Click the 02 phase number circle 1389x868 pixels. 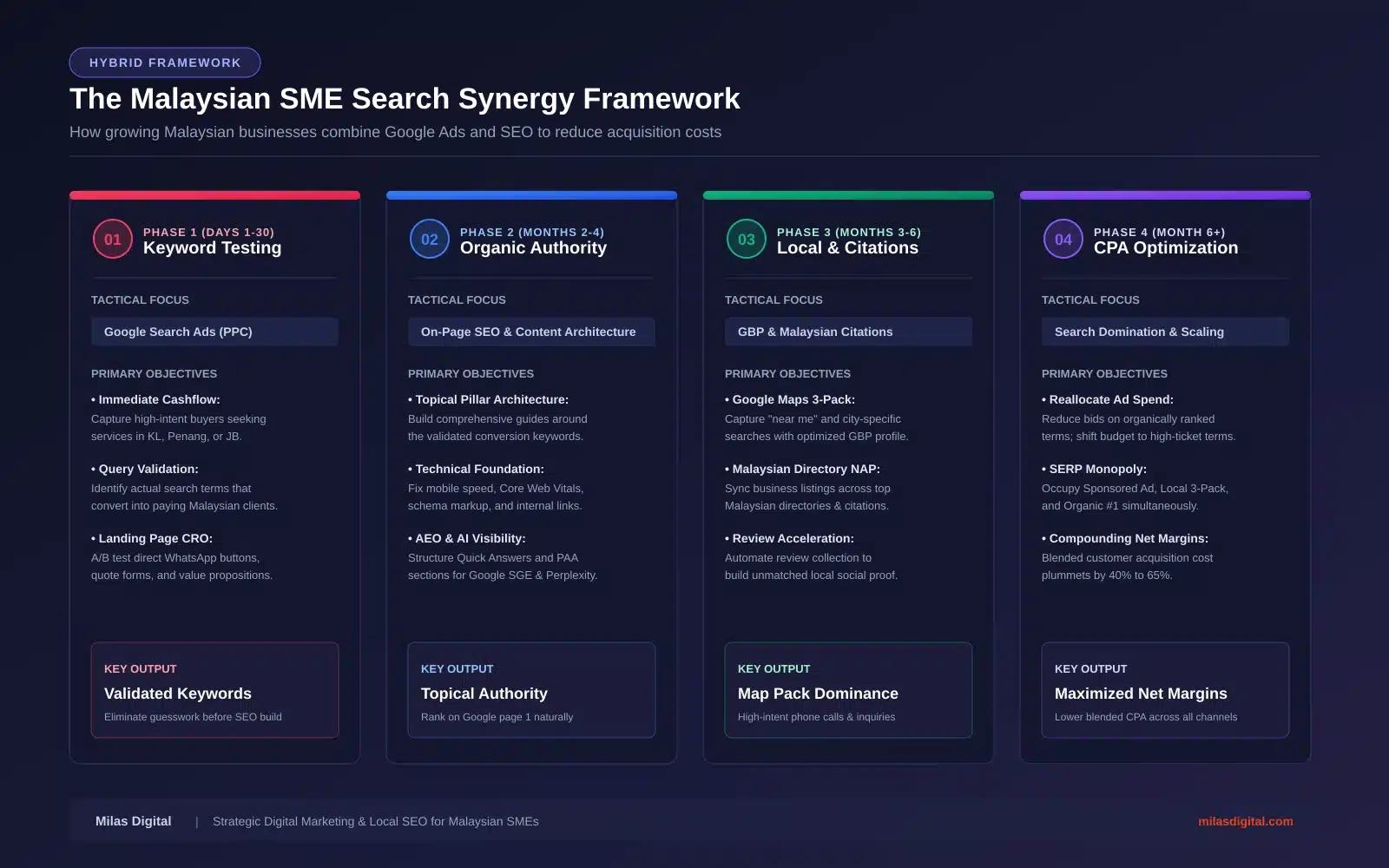(x=430, y=240)
